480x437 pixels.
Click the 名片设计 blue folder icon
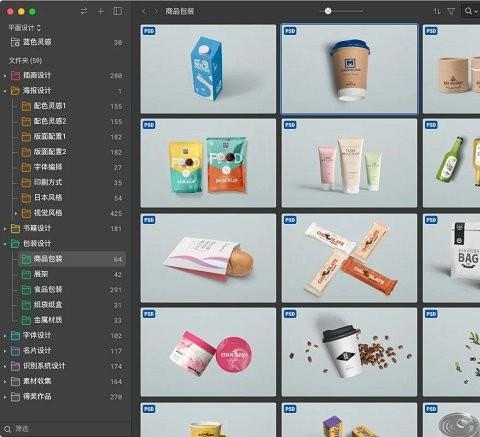click(15, 351)
